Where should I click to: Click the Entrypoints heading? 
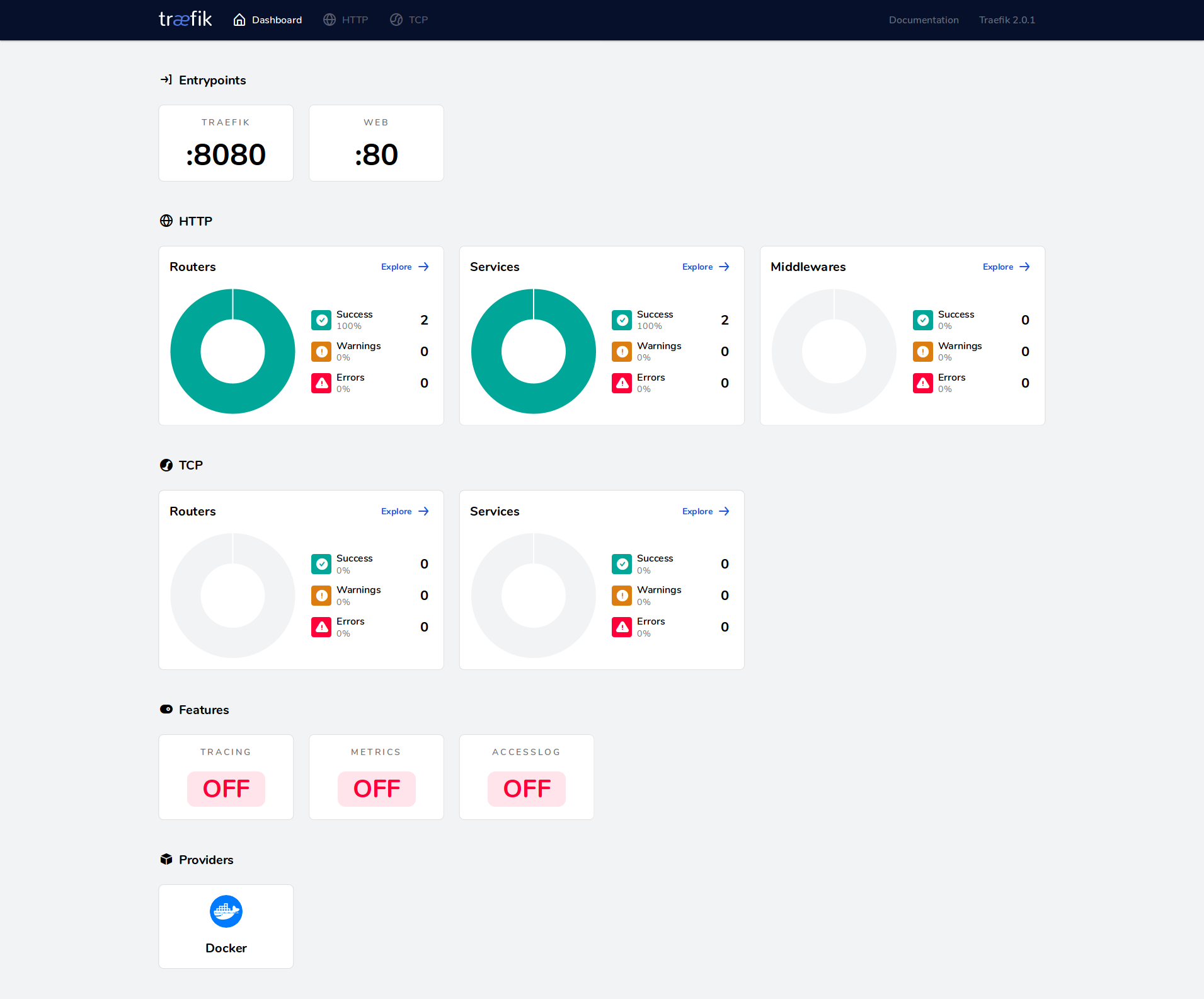tap(212, 80)
